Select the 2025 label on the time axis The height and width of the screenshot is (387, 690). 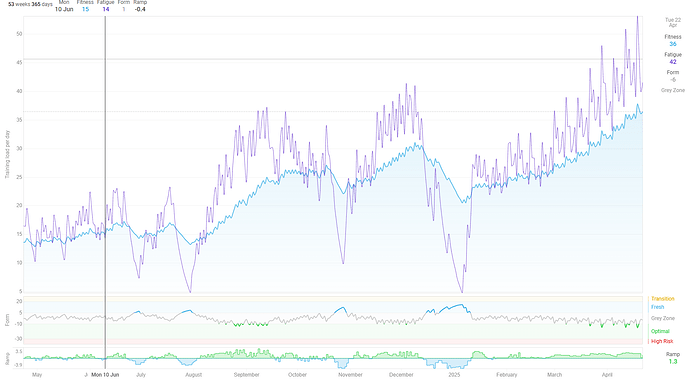454,375
